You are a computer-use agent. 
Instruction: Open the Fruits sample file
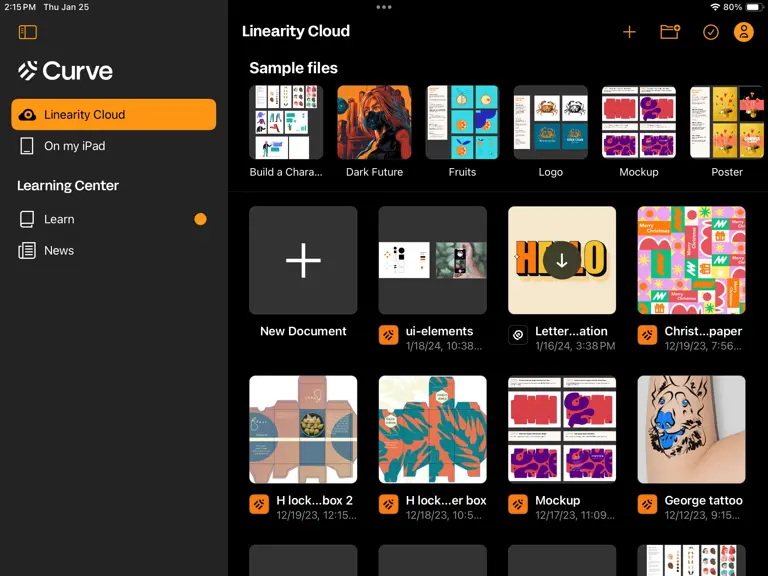462,122
